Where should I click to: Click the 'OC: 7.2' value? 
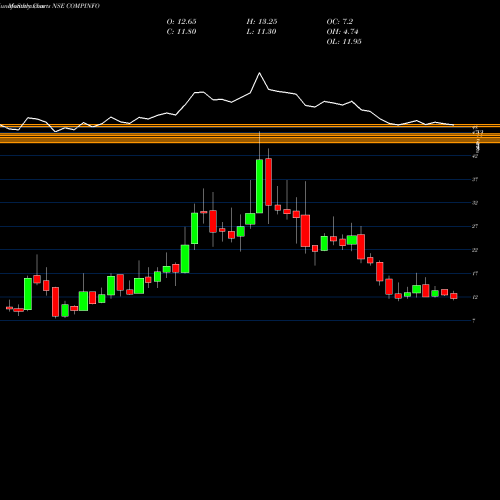coord(340,22)
